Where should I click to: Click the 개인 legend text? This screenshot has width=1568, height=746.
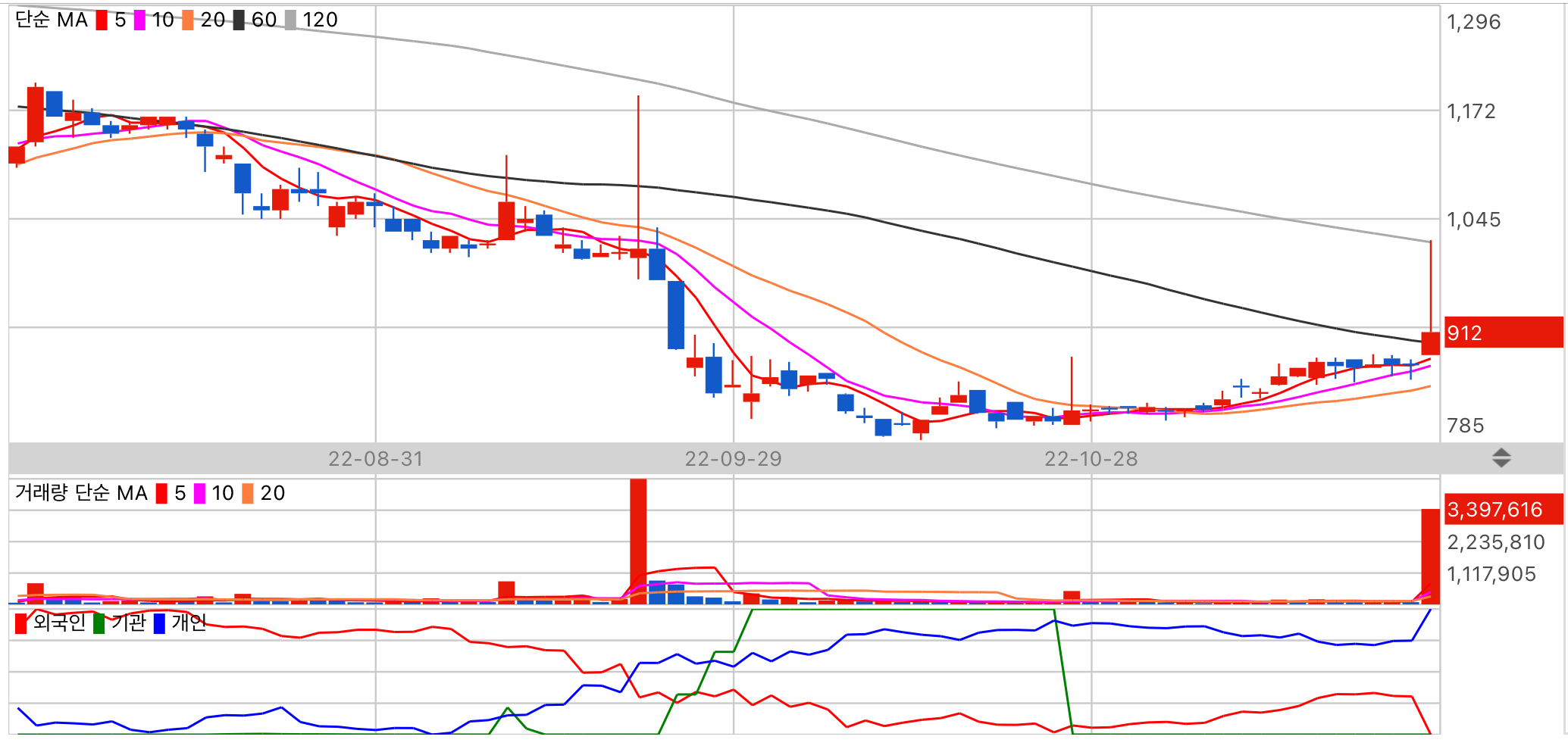(189, 623)
